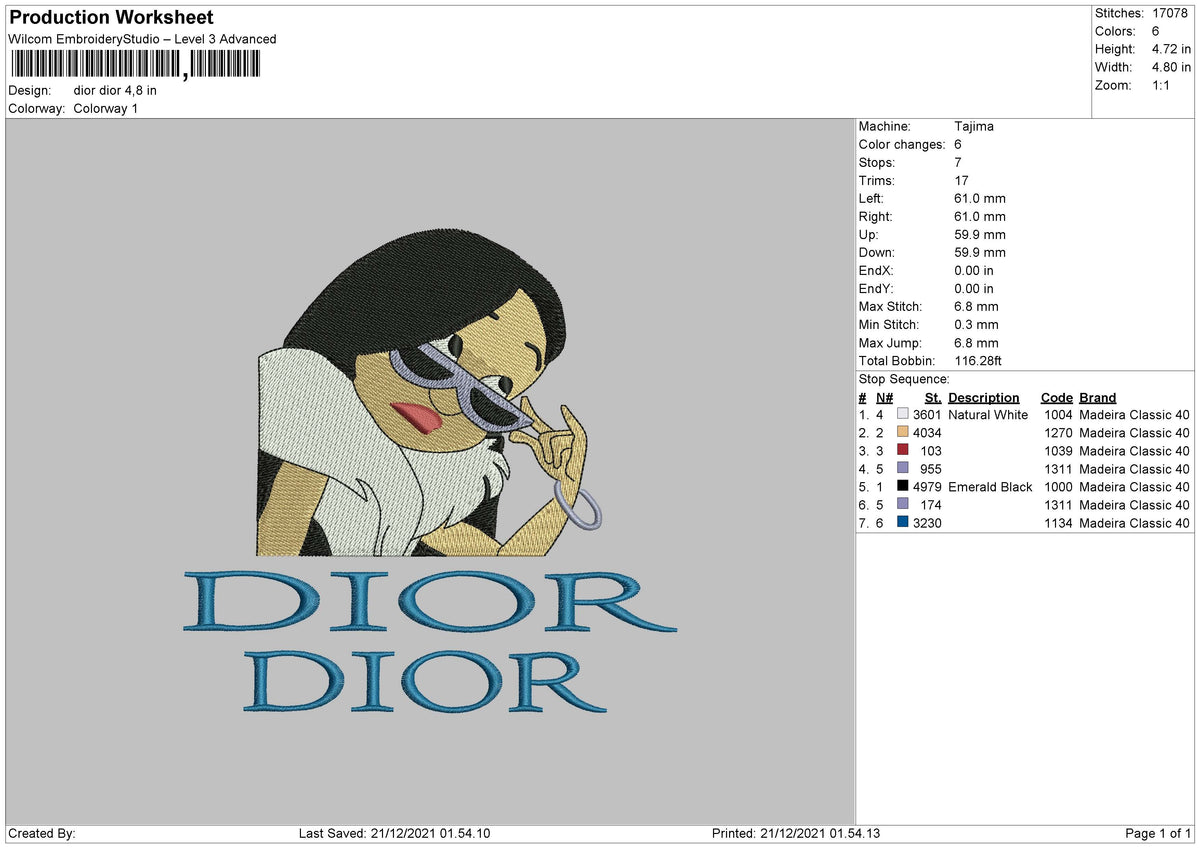1200x848 pixels.
Task: Click the design name 'dior dior 4,8 in'
Action: 115,90
